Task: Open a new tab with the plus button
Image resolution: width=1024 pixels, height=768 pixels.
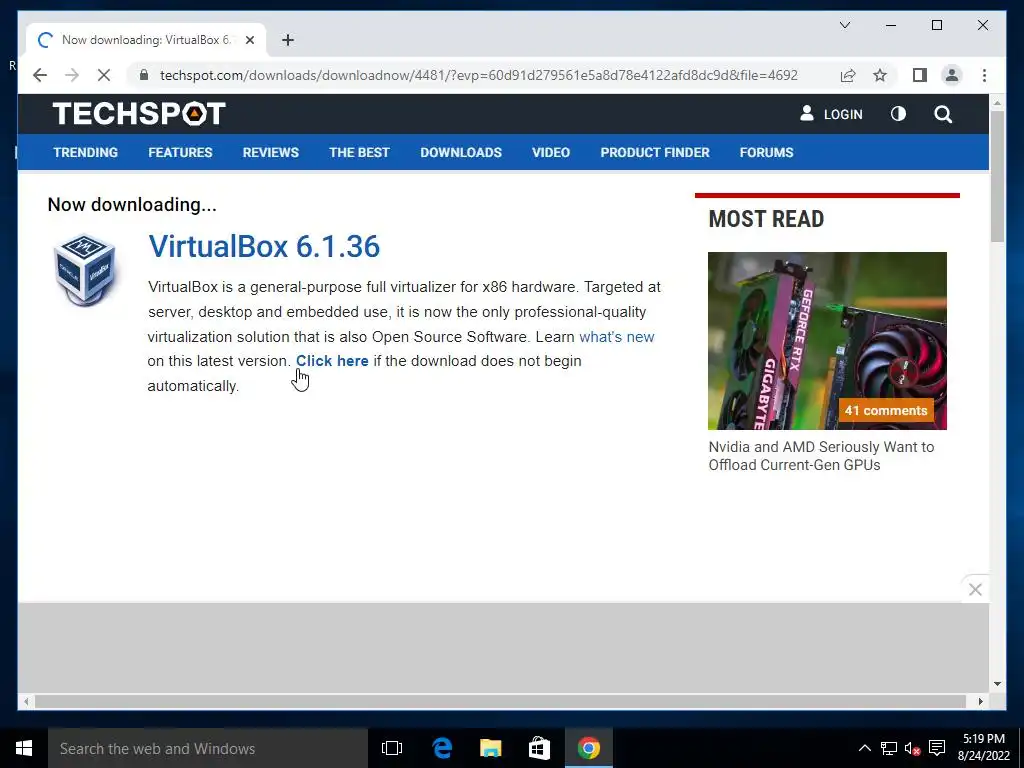Action: [287, 40]
